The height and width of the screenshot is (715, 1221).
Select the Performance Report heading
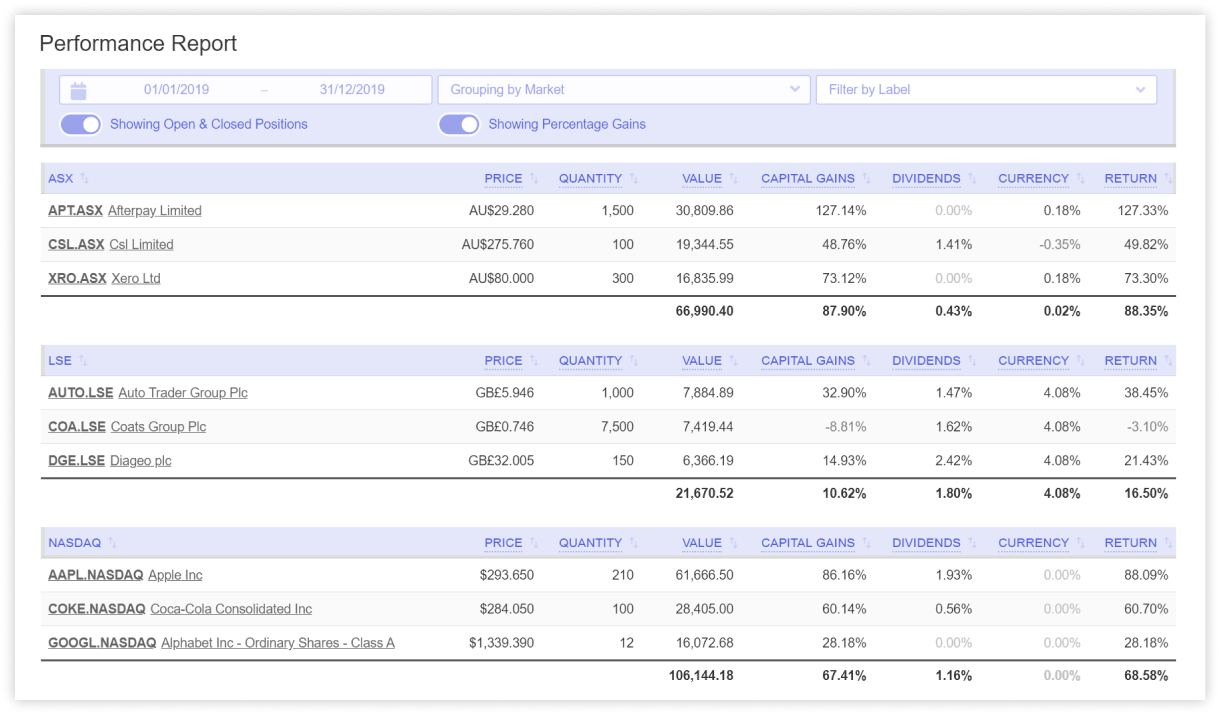pyautogui.click(x=138, y=44)
